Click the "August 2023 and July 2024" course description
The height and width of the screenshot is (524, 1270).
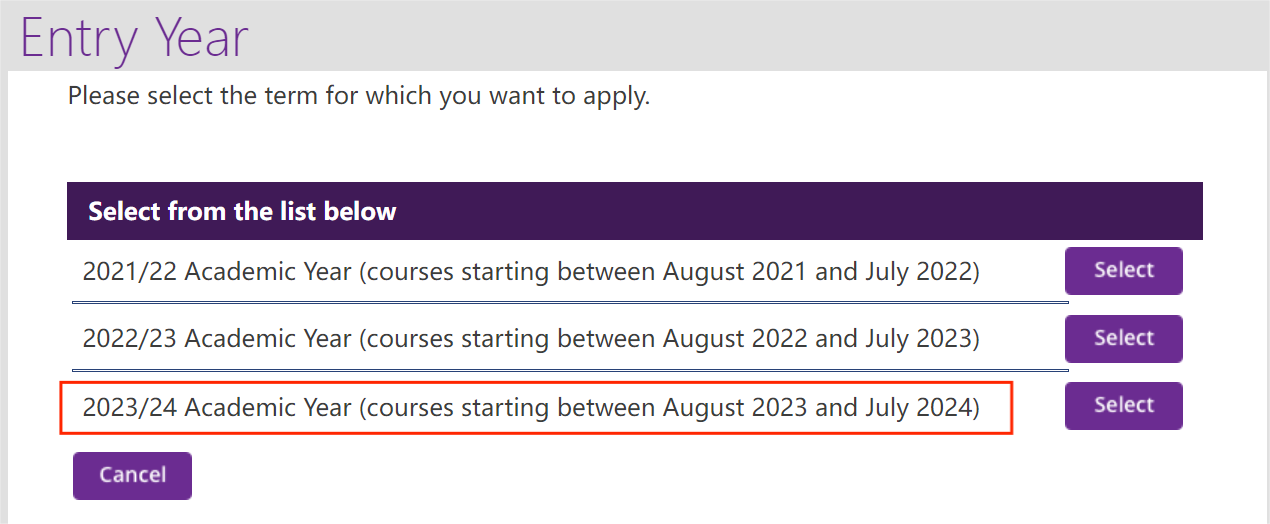(x=818, y=407)
